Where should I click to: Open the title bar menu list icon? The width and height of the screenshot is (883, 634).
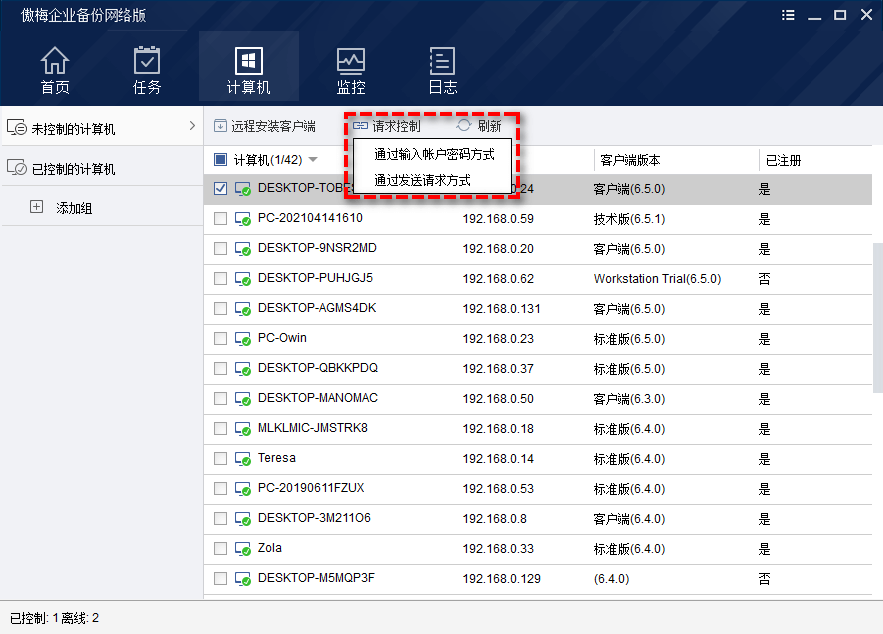click(789, 15)
